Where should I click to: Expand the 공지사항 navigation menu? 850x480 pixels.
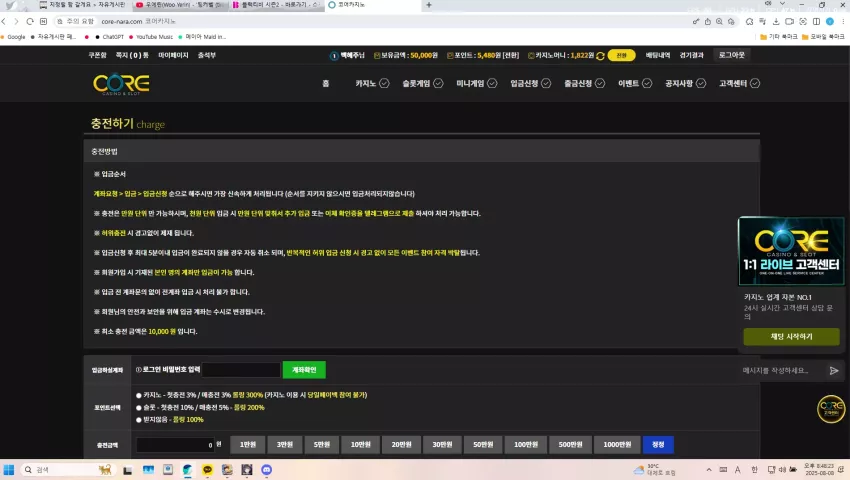point(685,84)
